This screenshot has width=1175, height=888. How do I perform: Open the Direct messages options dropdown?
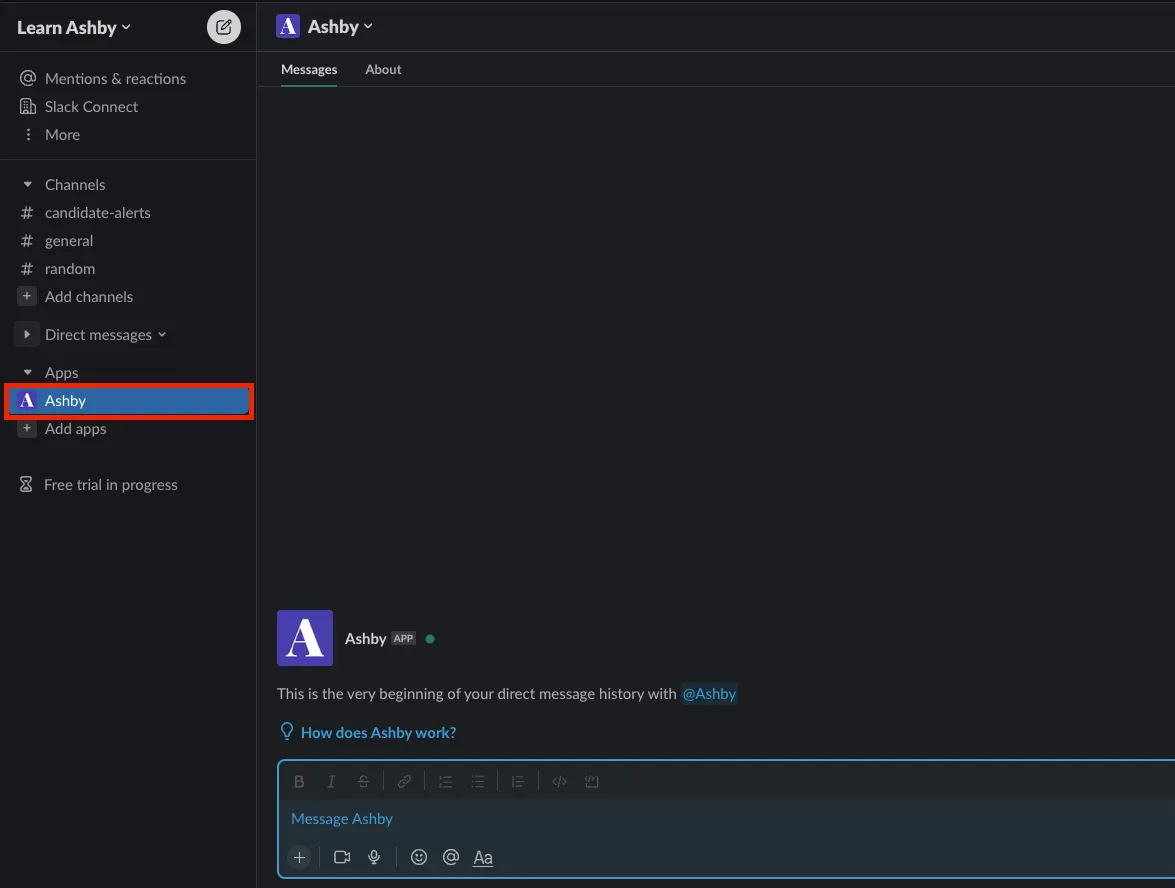point(162,334)
